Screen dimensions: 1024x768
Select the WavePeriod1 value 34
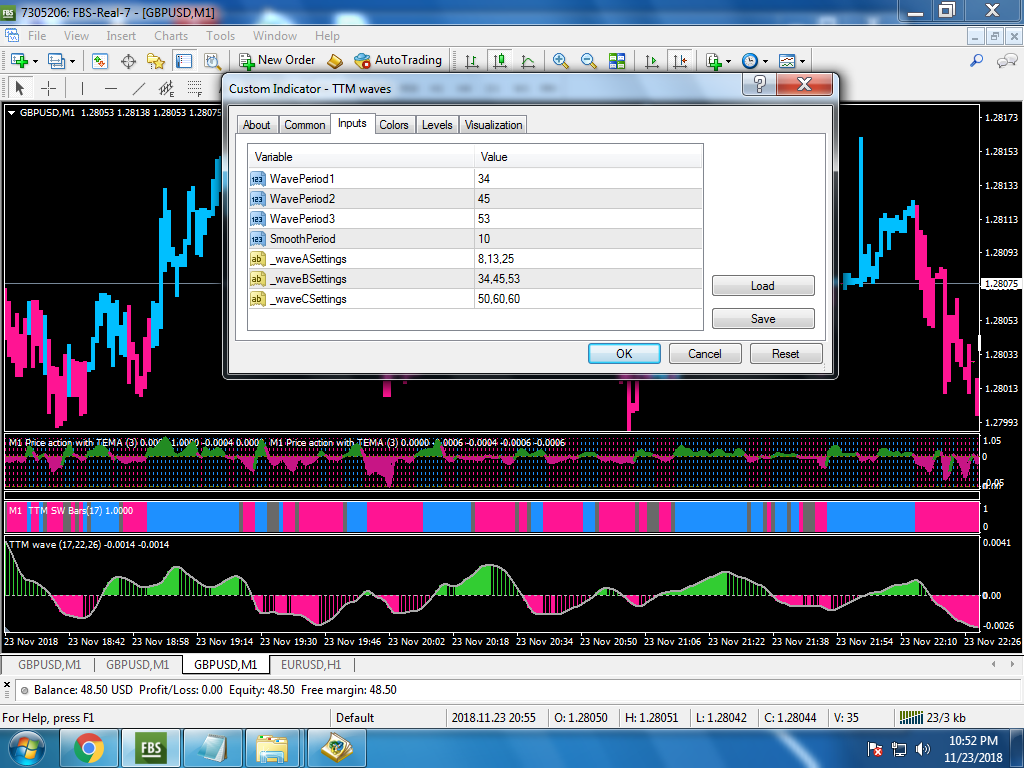588,178
